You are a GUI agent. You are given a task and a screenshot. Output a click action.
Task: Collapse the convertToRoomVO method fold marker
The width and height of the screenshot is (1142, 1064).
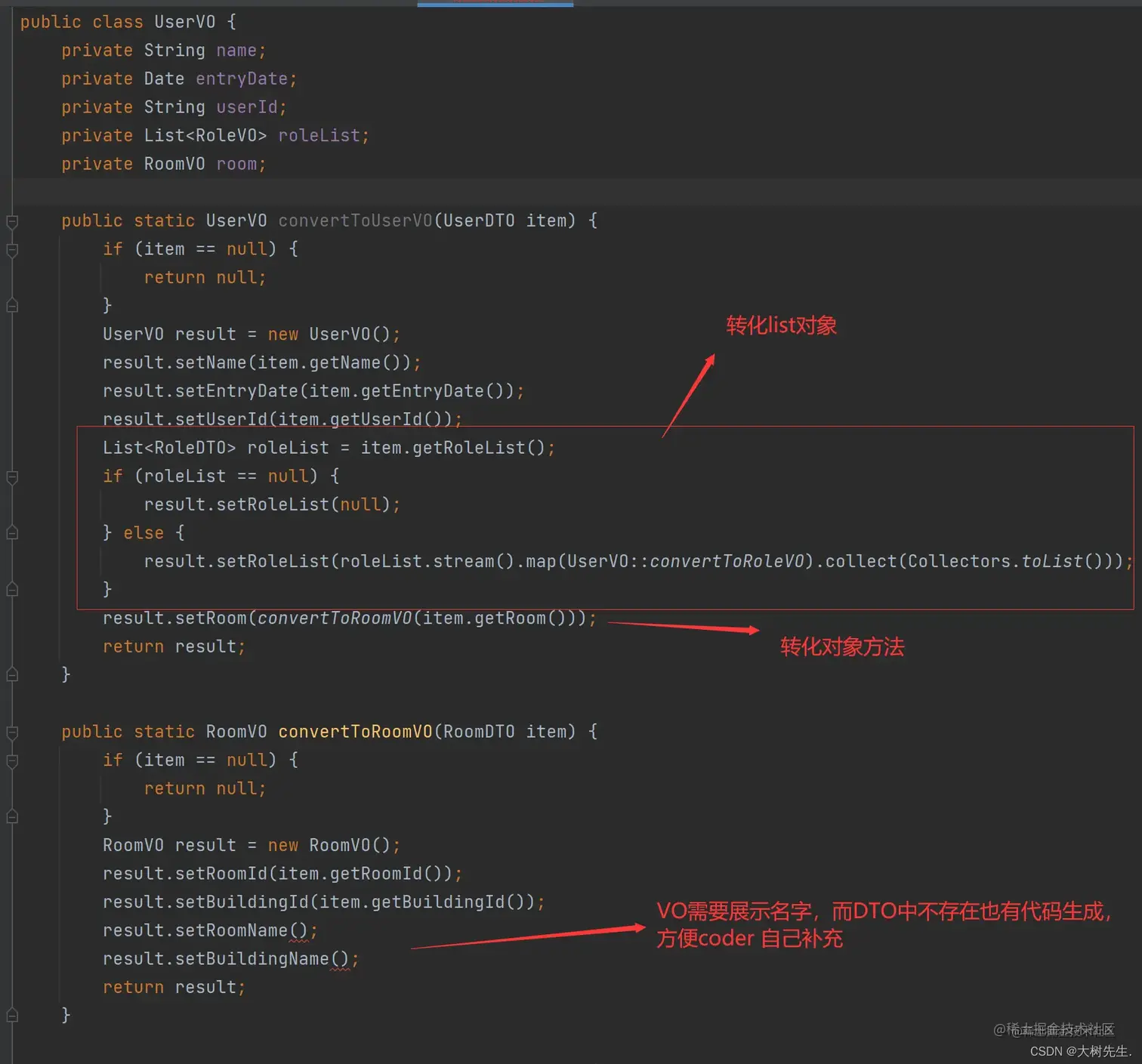[12, 732]
